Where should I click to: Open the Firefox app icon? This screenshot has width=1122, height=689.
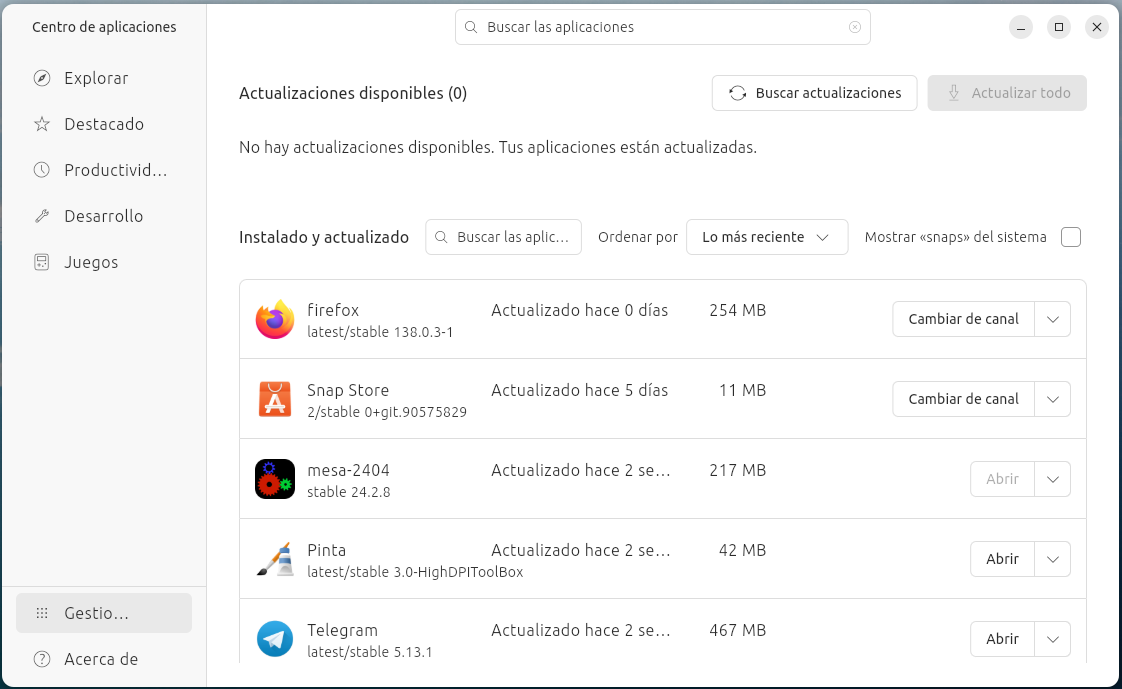[274, 319]
